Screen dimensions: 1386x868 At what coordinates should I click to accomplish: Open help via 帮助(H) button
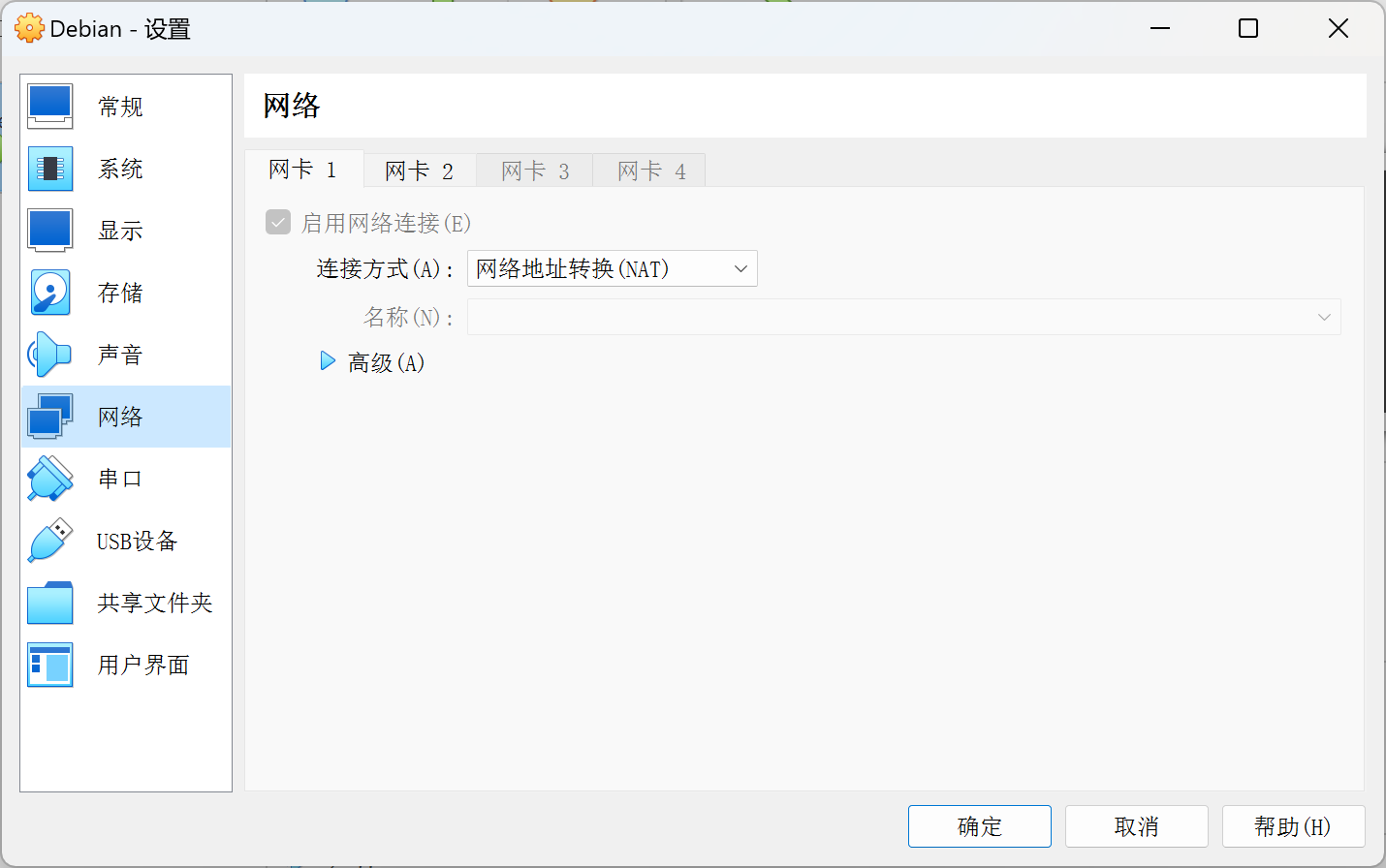coord(1294,826)
